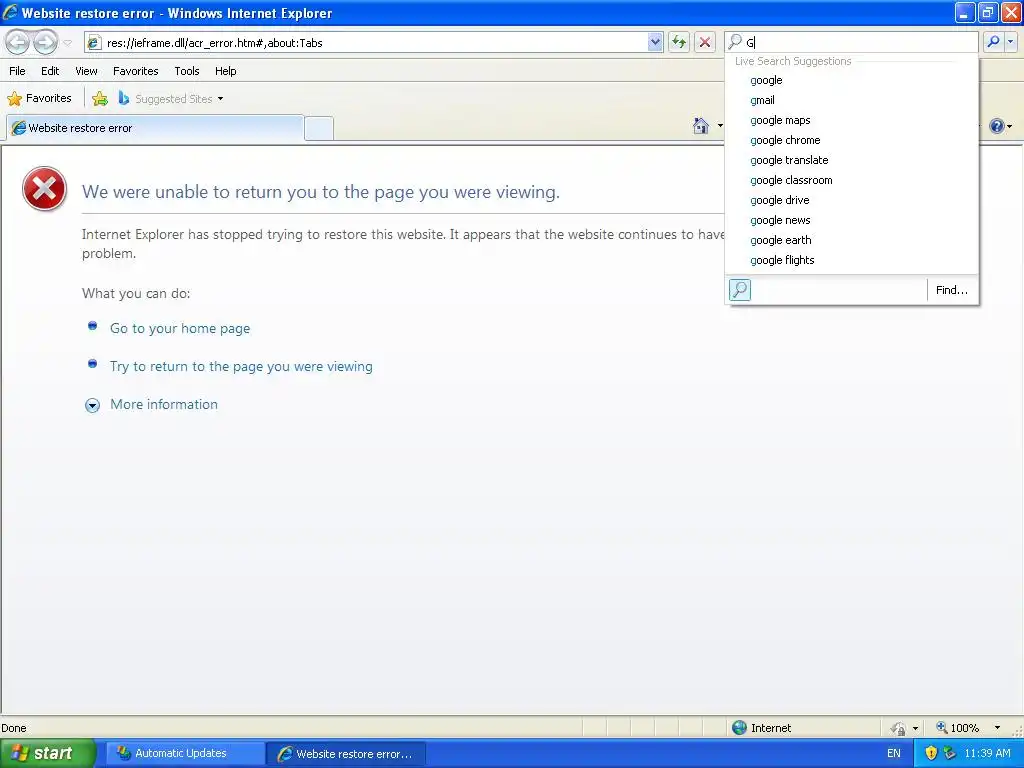Click the 100% zoom level button

click(957, 728)
